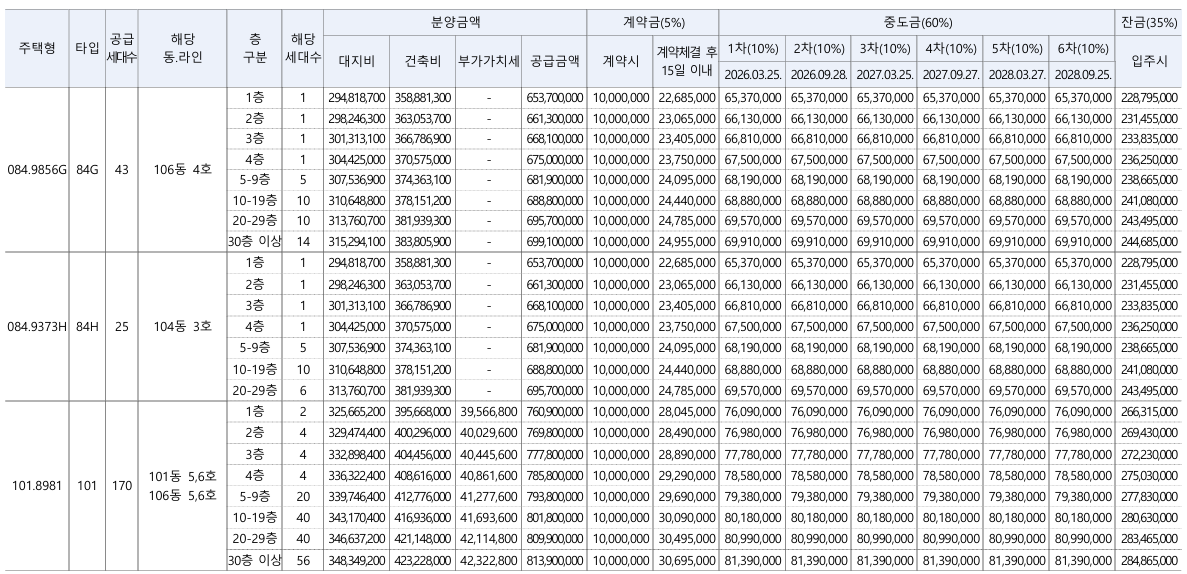This screenshot has height=574, width=1187.
Task: Click supply count 43
Action: pos(121,170)
